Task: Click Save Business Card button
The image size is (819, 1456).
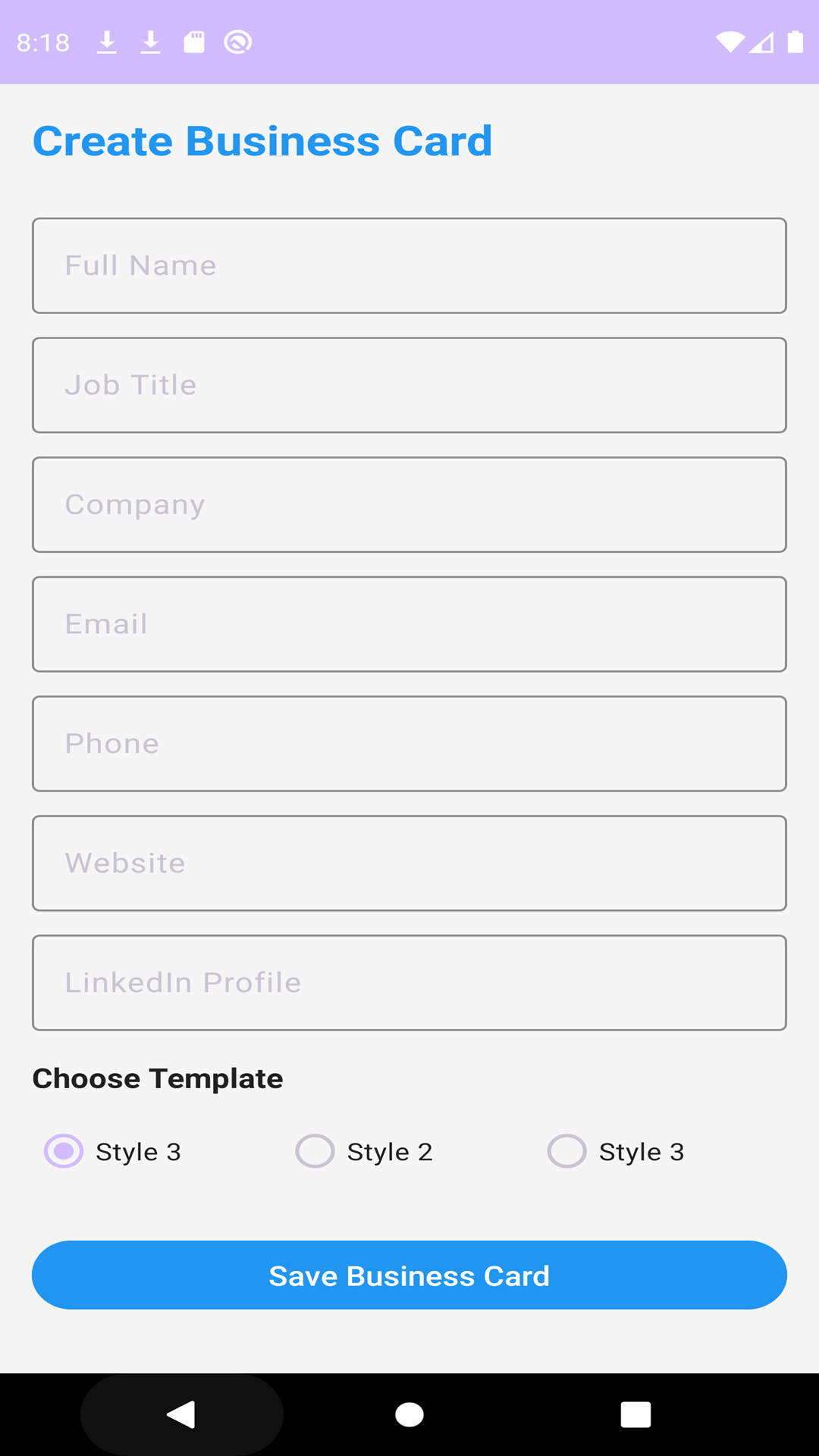Action: 409,1275
